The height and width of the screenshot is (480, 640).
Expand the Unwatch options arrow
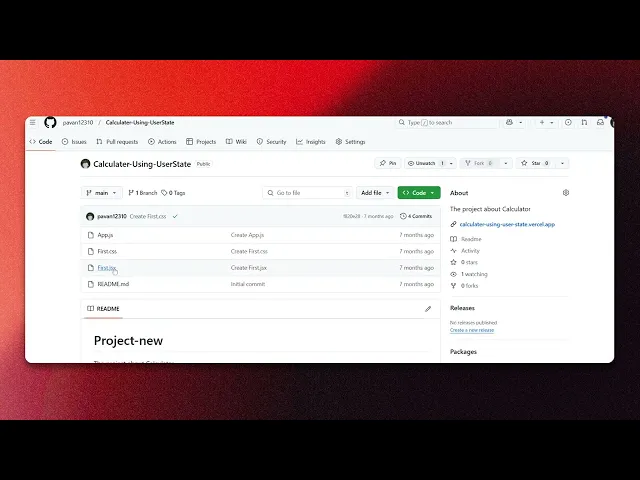point(451,163)
